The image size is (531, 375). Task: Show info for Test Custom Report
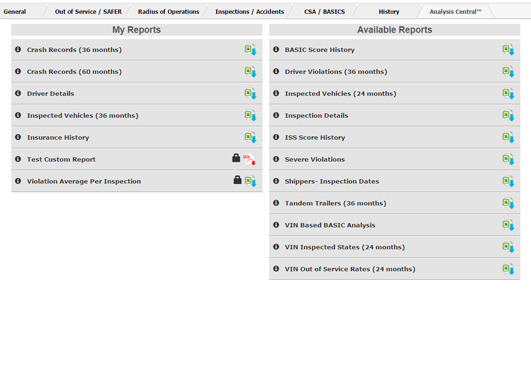(18, 159)
